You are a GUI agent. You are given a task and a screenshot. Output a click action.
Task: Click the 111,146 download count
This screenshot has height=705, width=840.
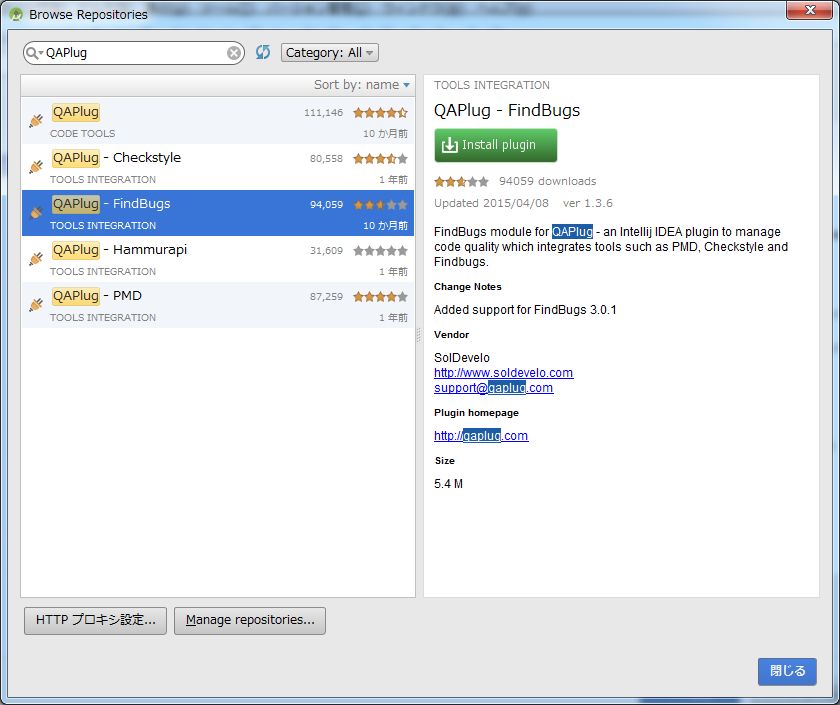(323, 112)
